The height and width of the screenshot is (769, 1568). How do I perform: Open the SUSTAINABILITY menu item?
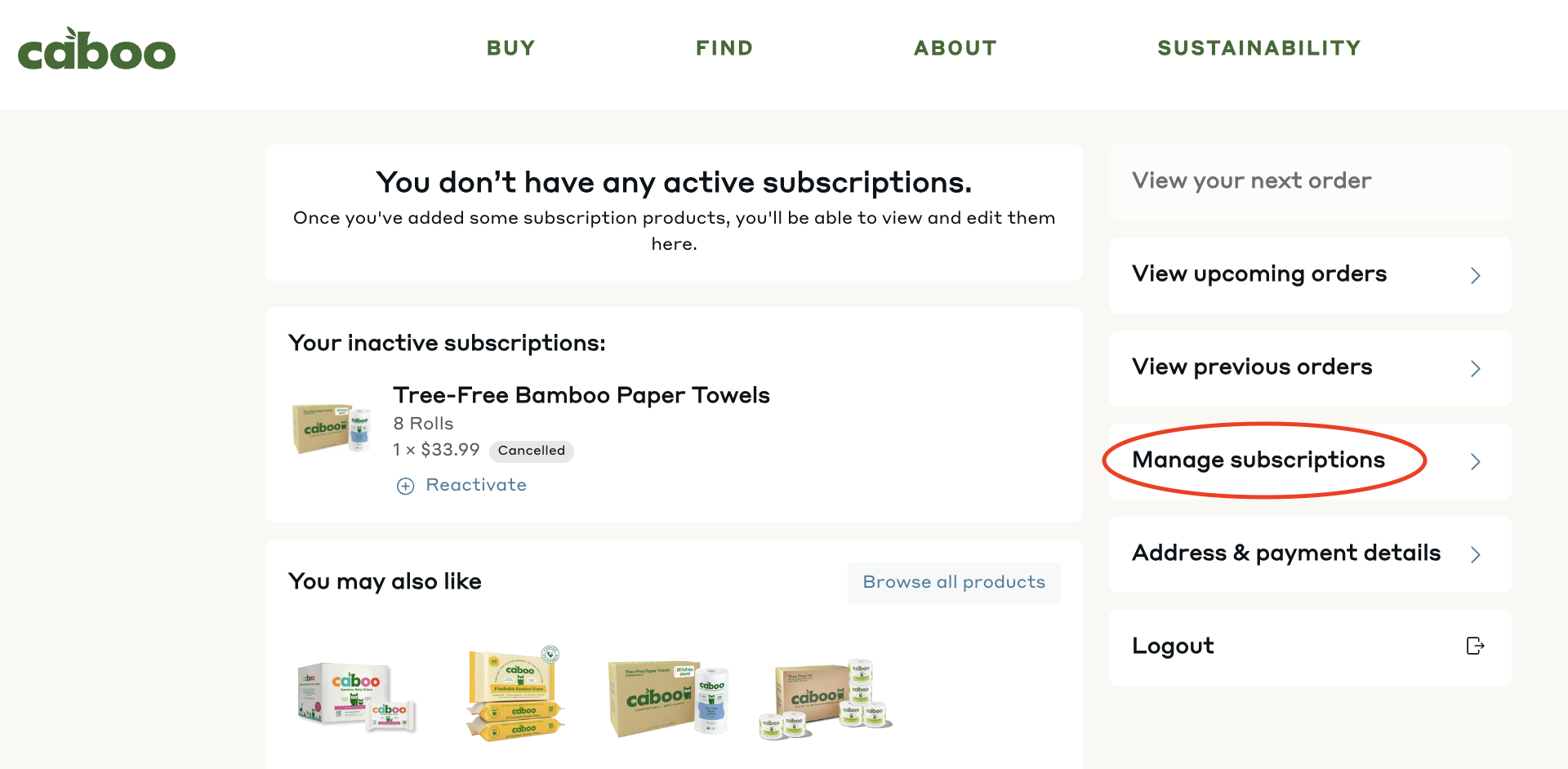pyautogui.click(x=1258, y=48)
